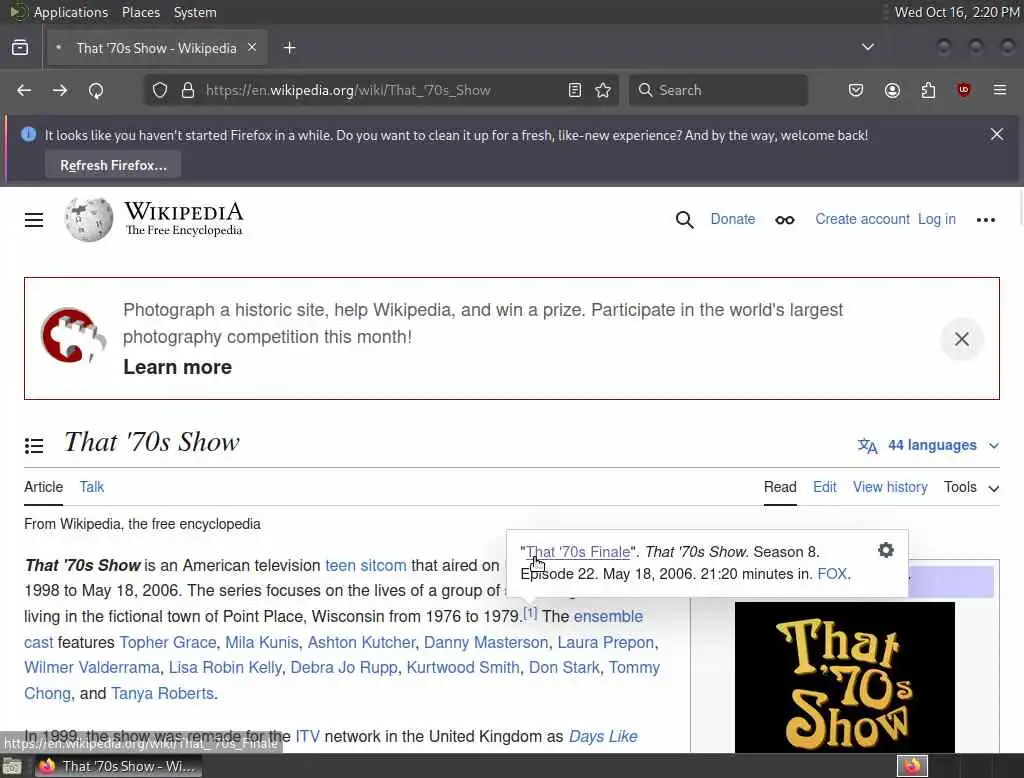This screenshot has width=1024, height=778.
Task: Open the uBlock Origin extension icon
Action: click(x=964, y=90)
